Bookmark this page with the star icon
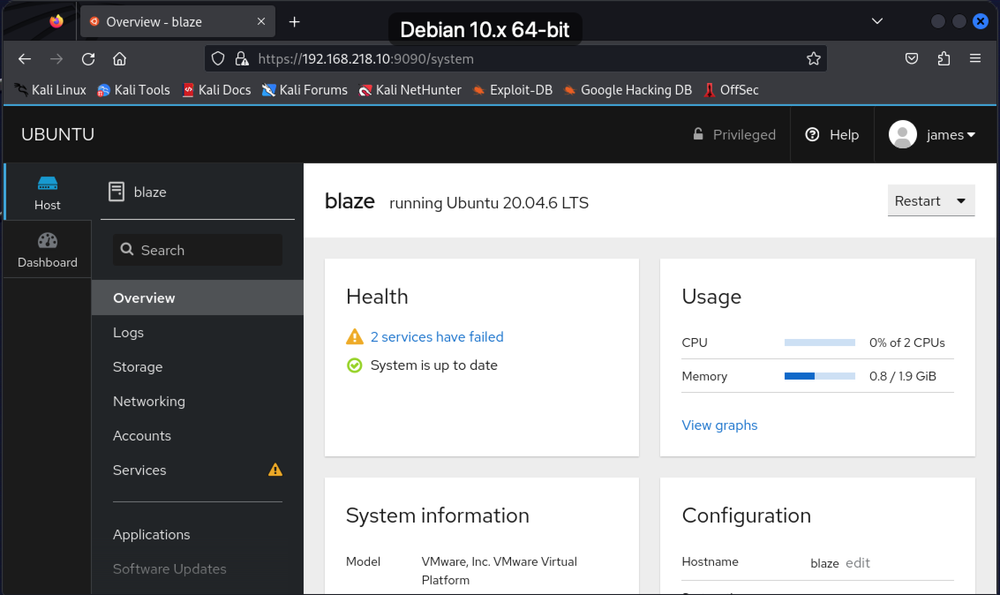The height and width of the screenshot is (595, 1000). point(813,59)
